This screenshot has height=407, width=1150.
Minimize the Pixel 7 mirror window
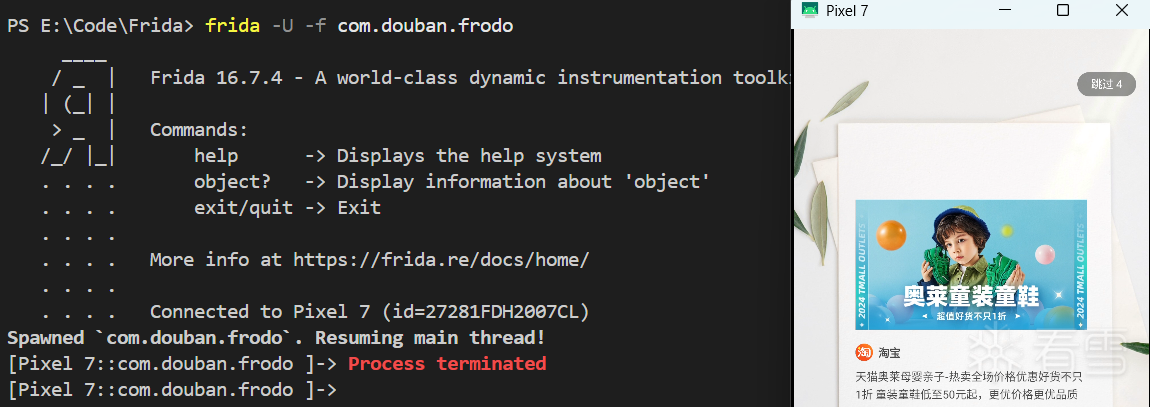[x=1005, y=11]
